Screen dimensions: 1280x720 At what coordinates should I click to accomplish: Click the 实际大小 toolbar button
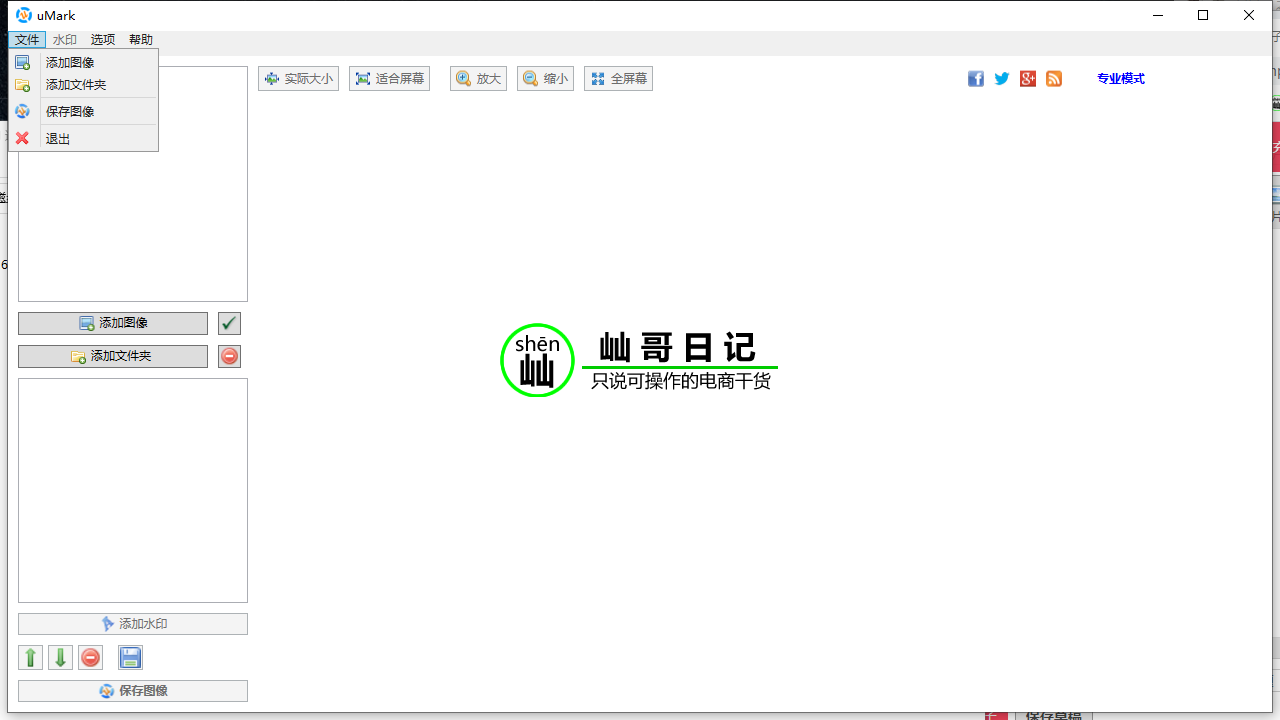[x=298, y=79]
